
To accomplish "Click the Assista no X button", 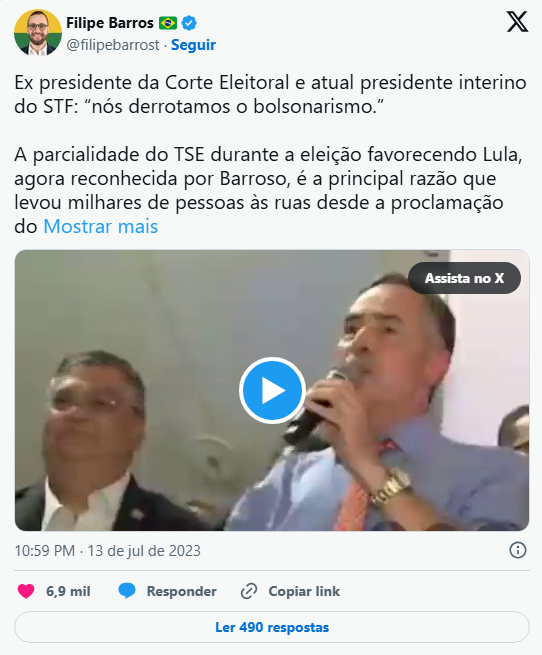I will click(x=464, y=278).
